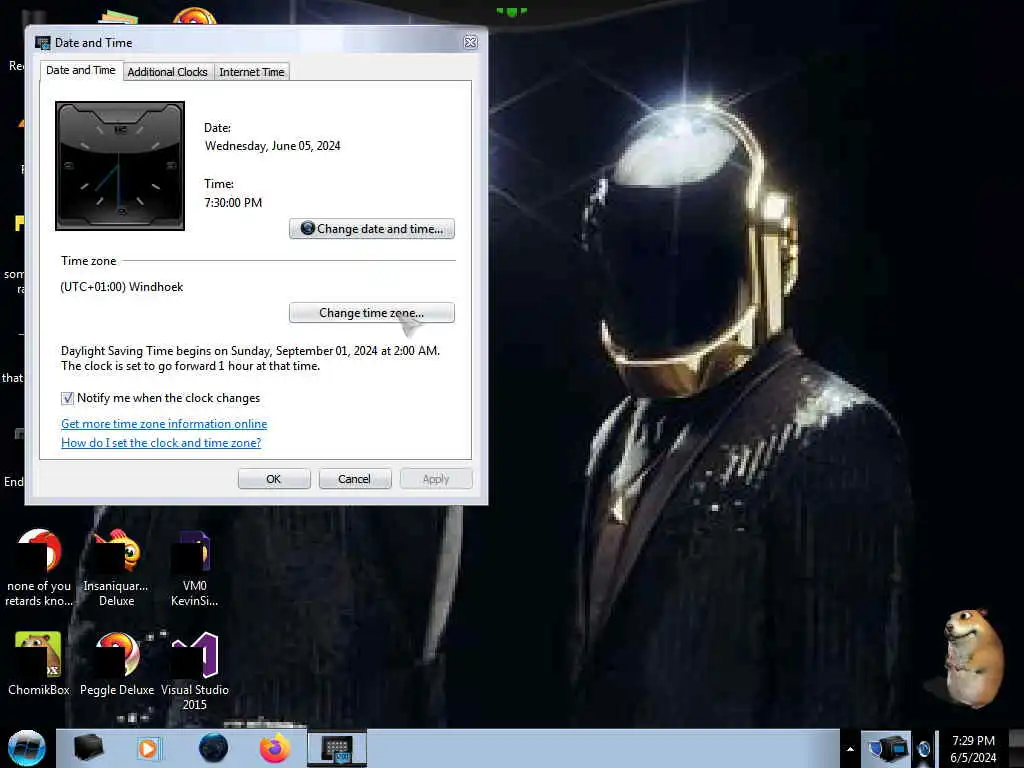Click the network computers tray icon
The height and width of the screenshot is (768, 1024).
tap(886, 748)
